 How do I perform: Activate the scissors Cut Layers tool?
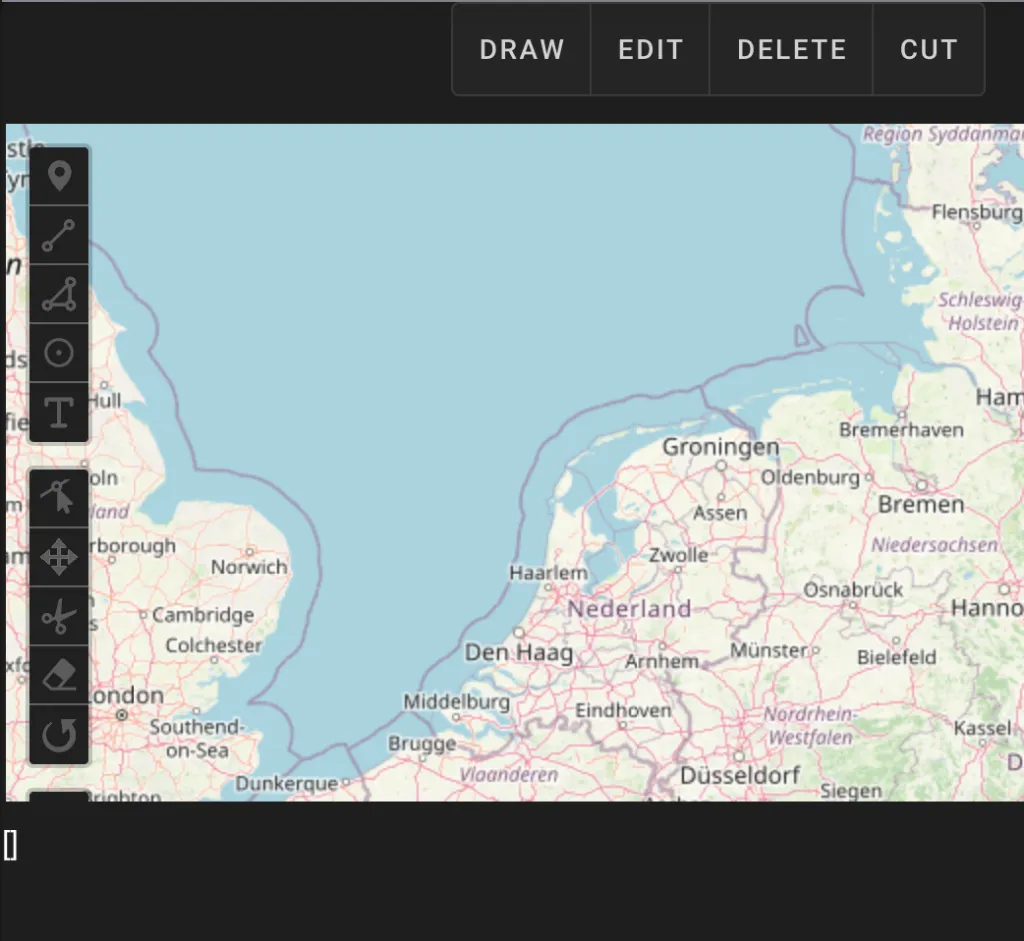point(59,616)
